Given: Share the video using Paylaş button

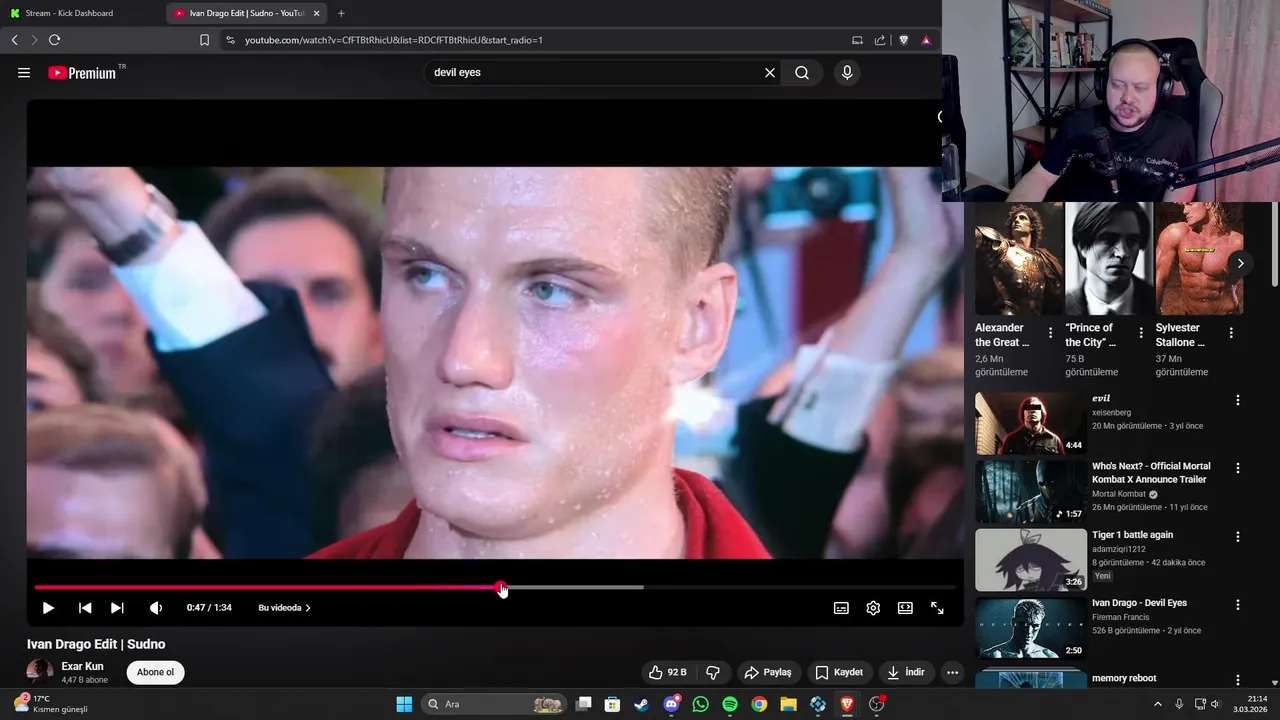Looking at the screenshot, I should [768, 672].
